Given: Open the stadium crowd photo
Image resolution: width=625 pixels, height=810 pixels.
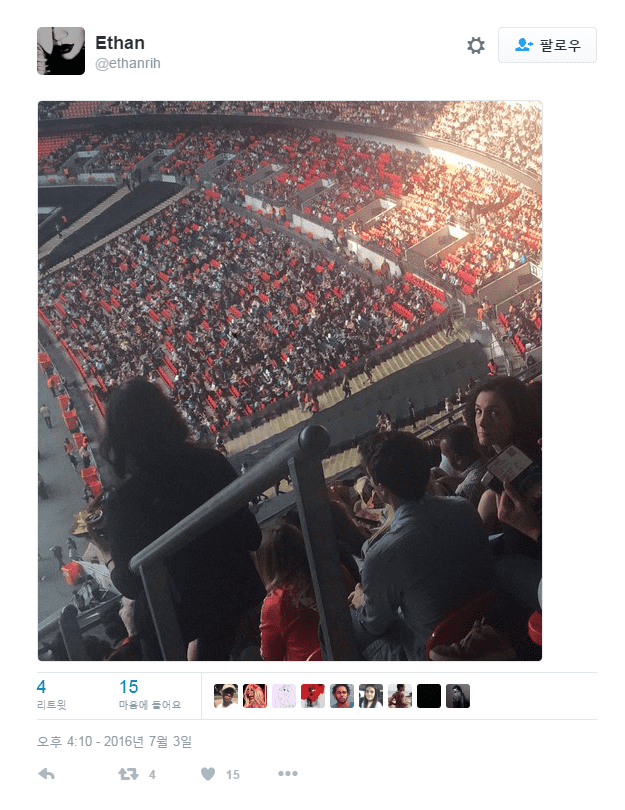Looking at the screenshot, I should tap(290, 381).
